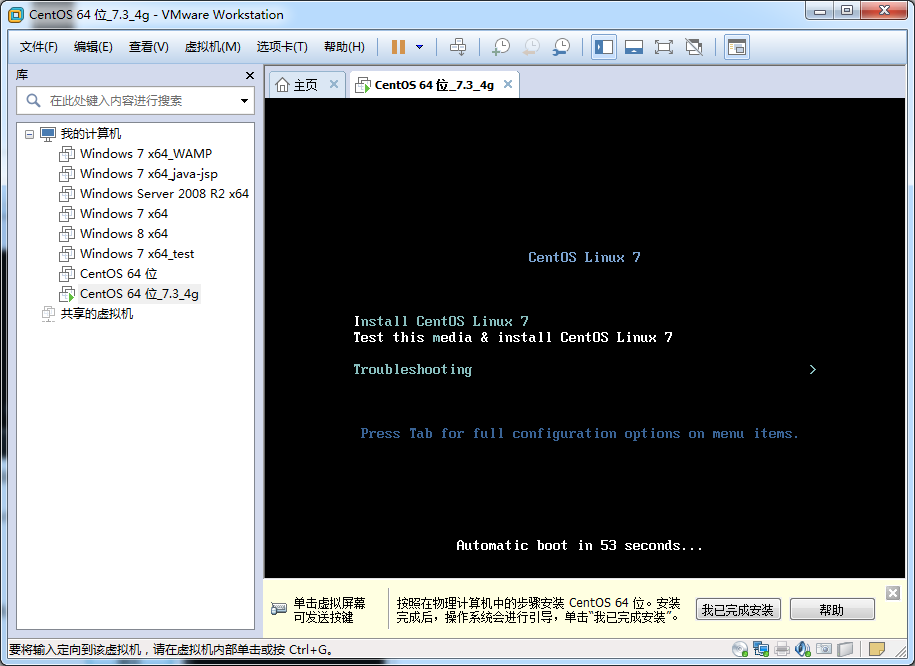Select Windows Server 2008 R2 x64
Image resolution: width=915 pixels, height=666 pixels.
[165, 193]
